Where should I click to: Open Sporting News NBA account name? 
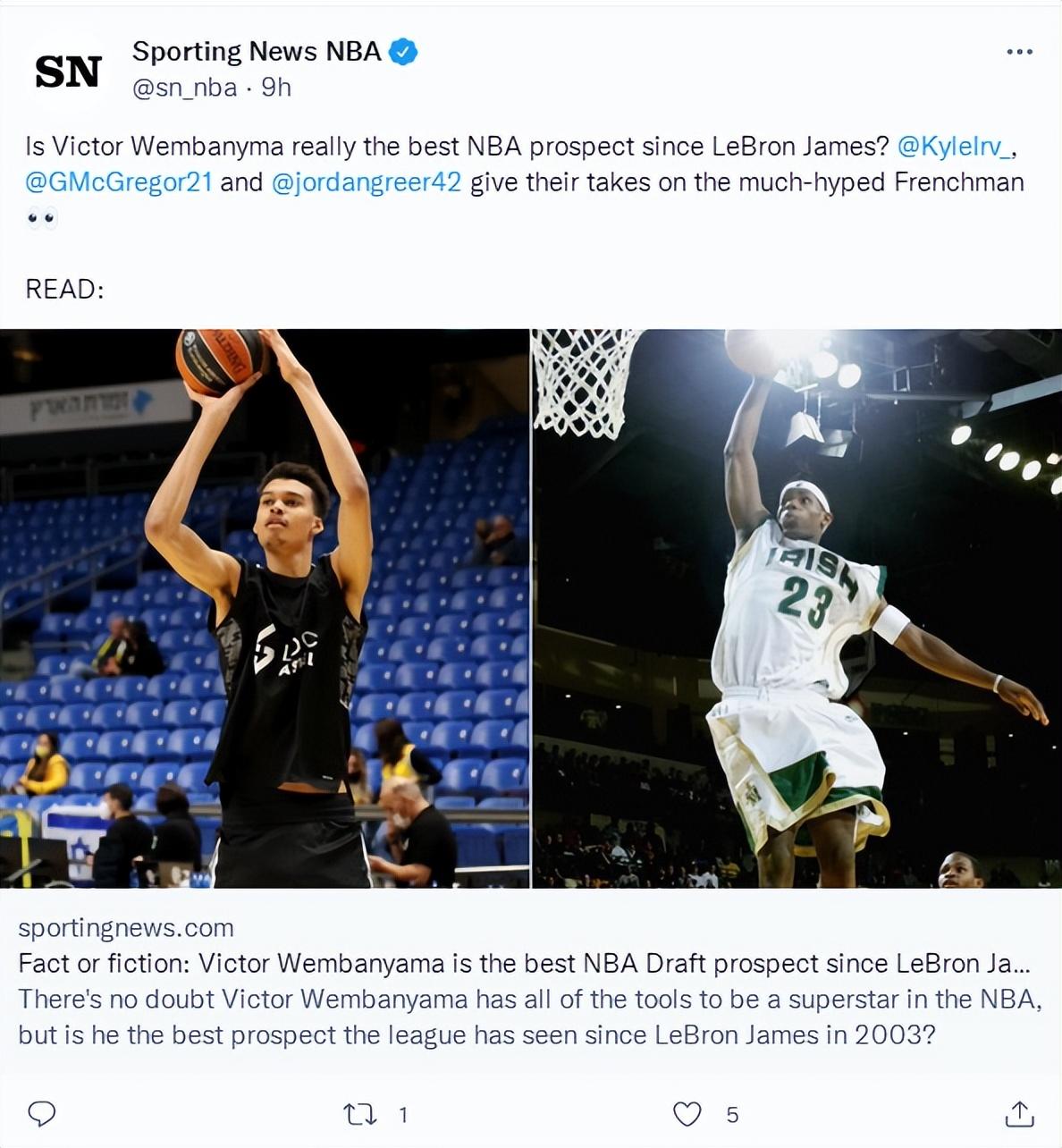(257, 52)
